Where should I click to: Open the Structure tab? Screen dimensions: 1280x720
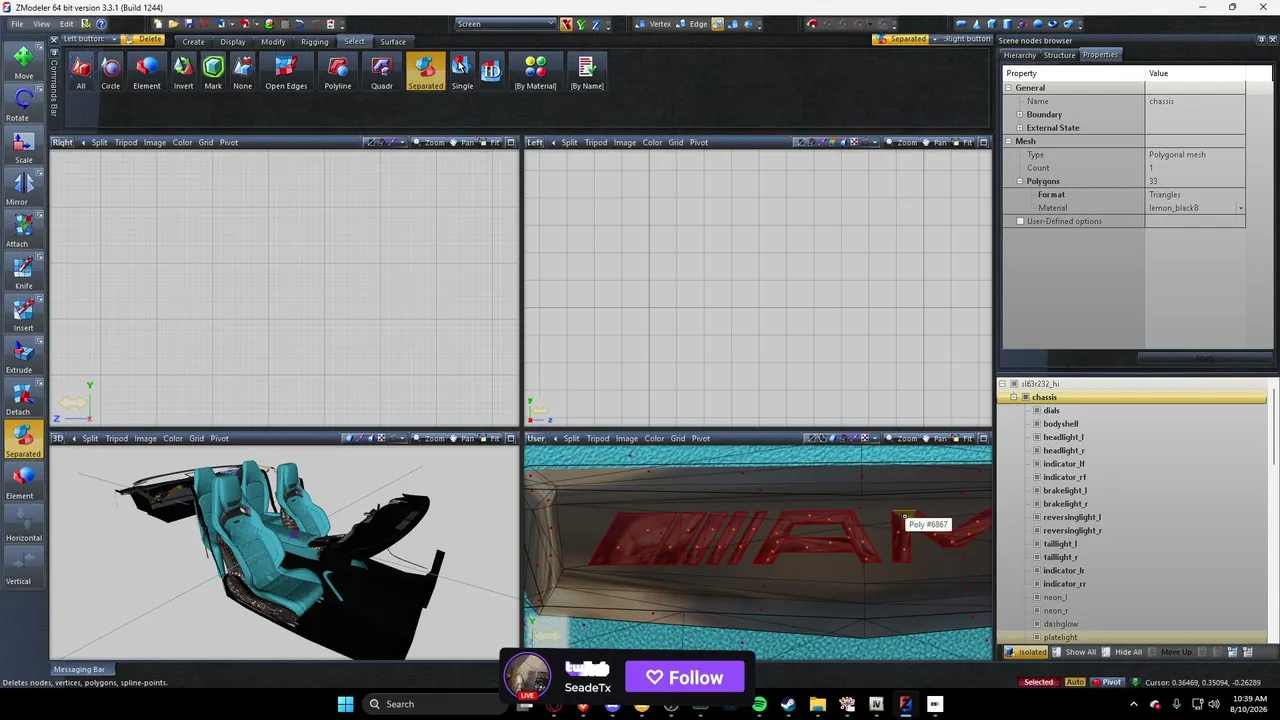pos(1059,55)
